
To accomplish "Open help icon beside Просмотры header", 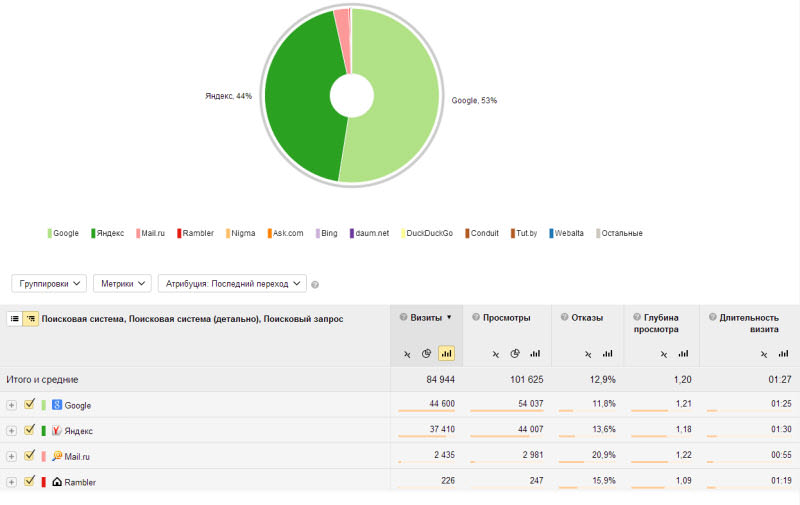I will tap(476, 317).
